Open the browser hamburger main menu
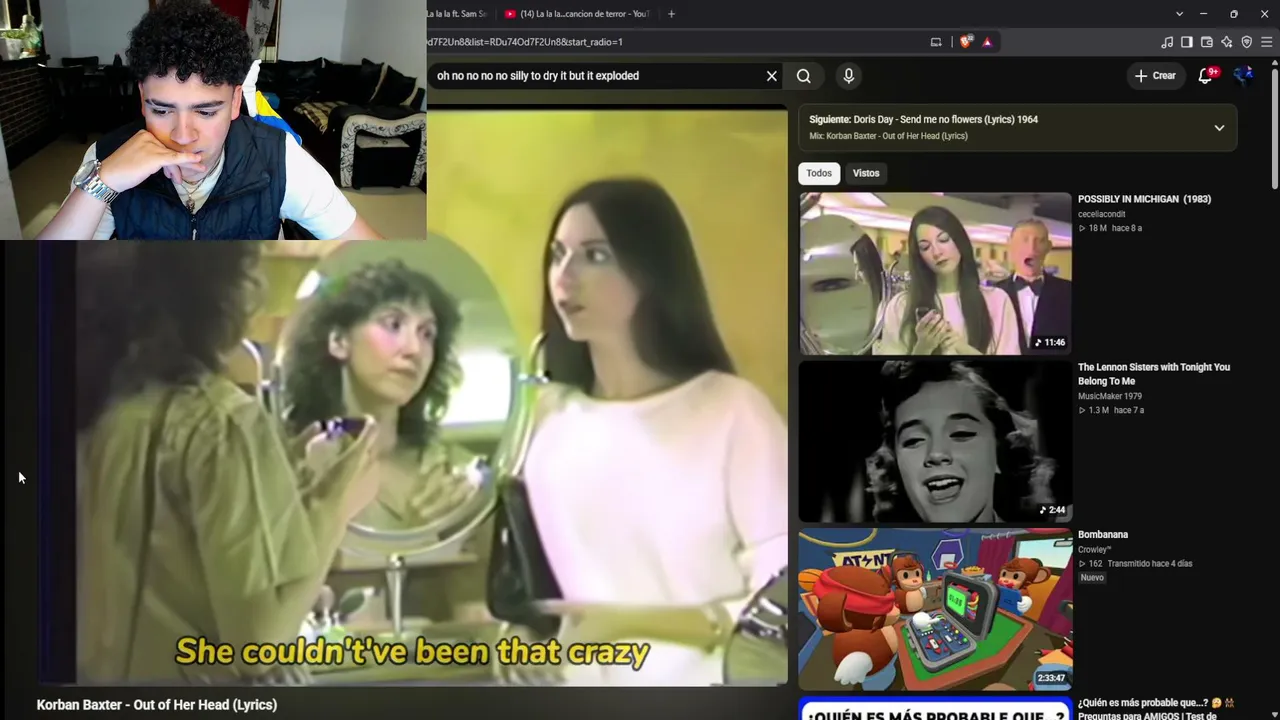1280x720 pixels. [x=1267, y=42]
